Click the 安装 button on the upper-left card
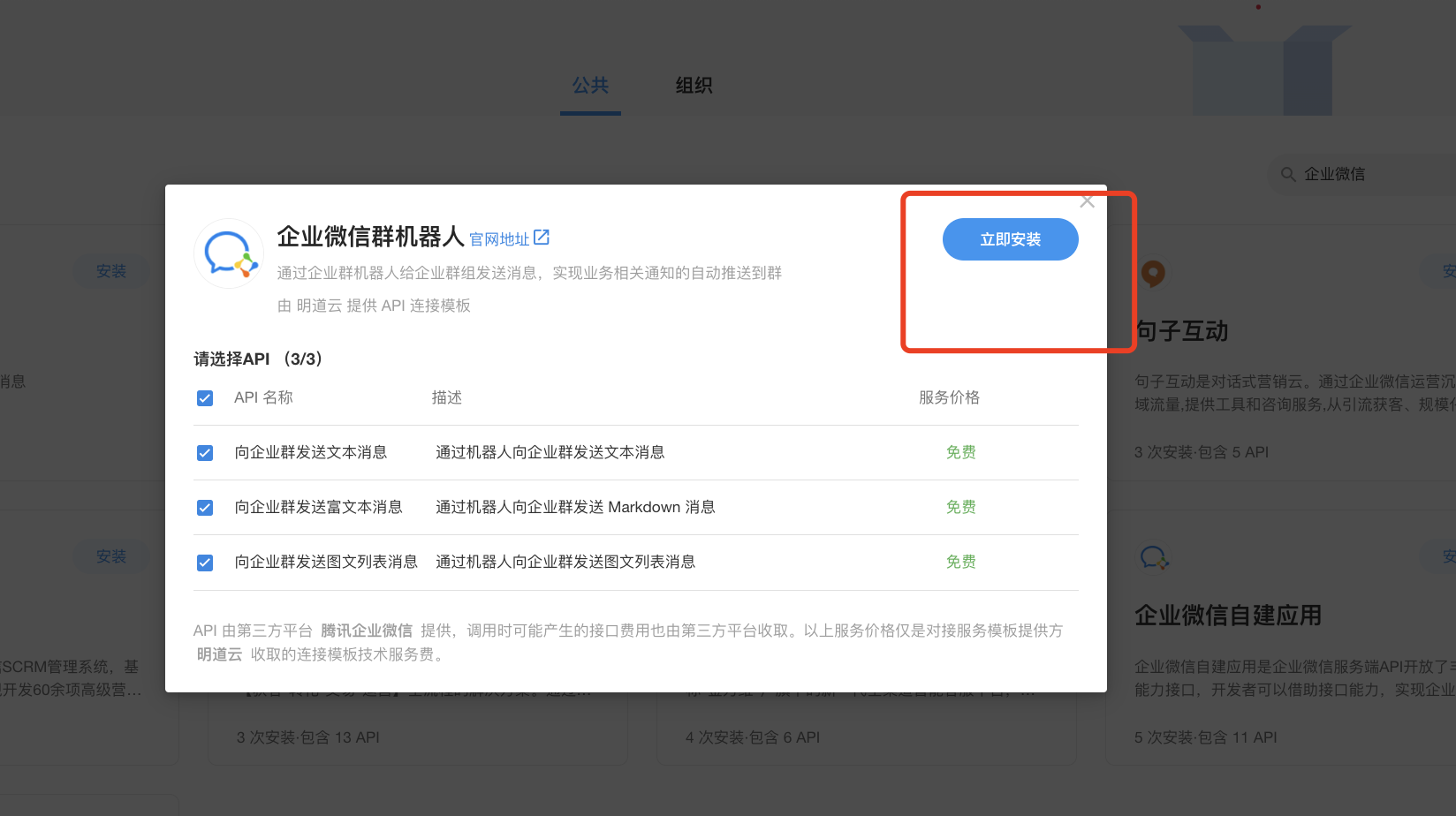This screenshot has width=1456, height=816. click(x=111, y=271)
